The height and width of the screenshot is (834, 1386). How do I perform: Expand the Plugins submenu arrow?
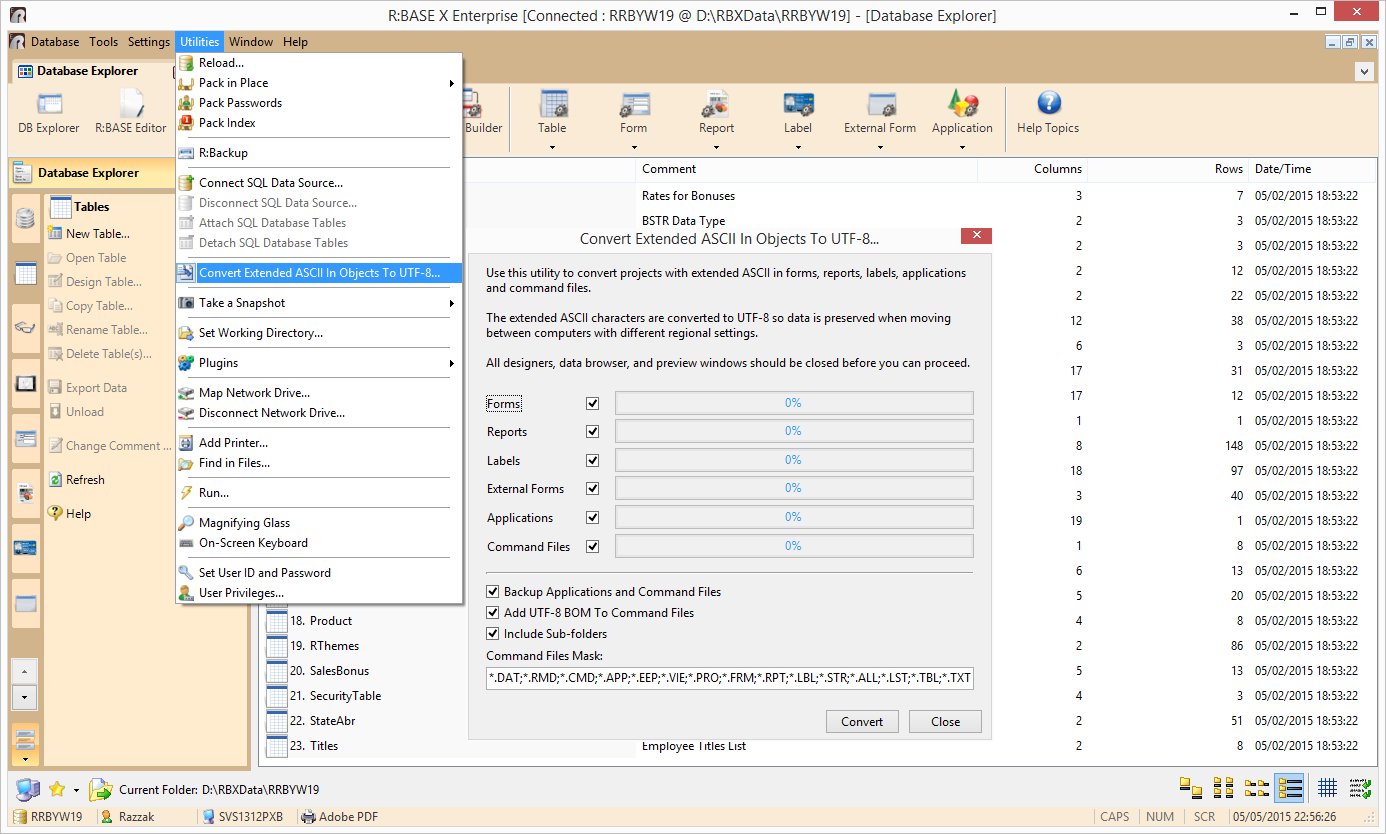pyautogui.click(x=451, y=363)
